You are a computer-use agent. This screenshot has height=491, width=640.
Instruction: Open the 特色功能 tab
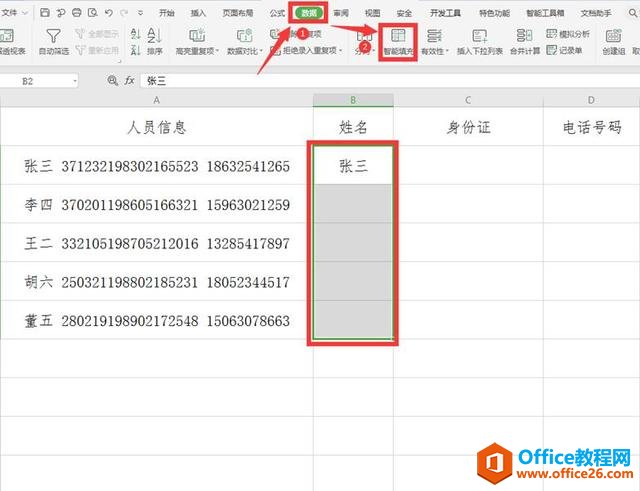point(494,13)
